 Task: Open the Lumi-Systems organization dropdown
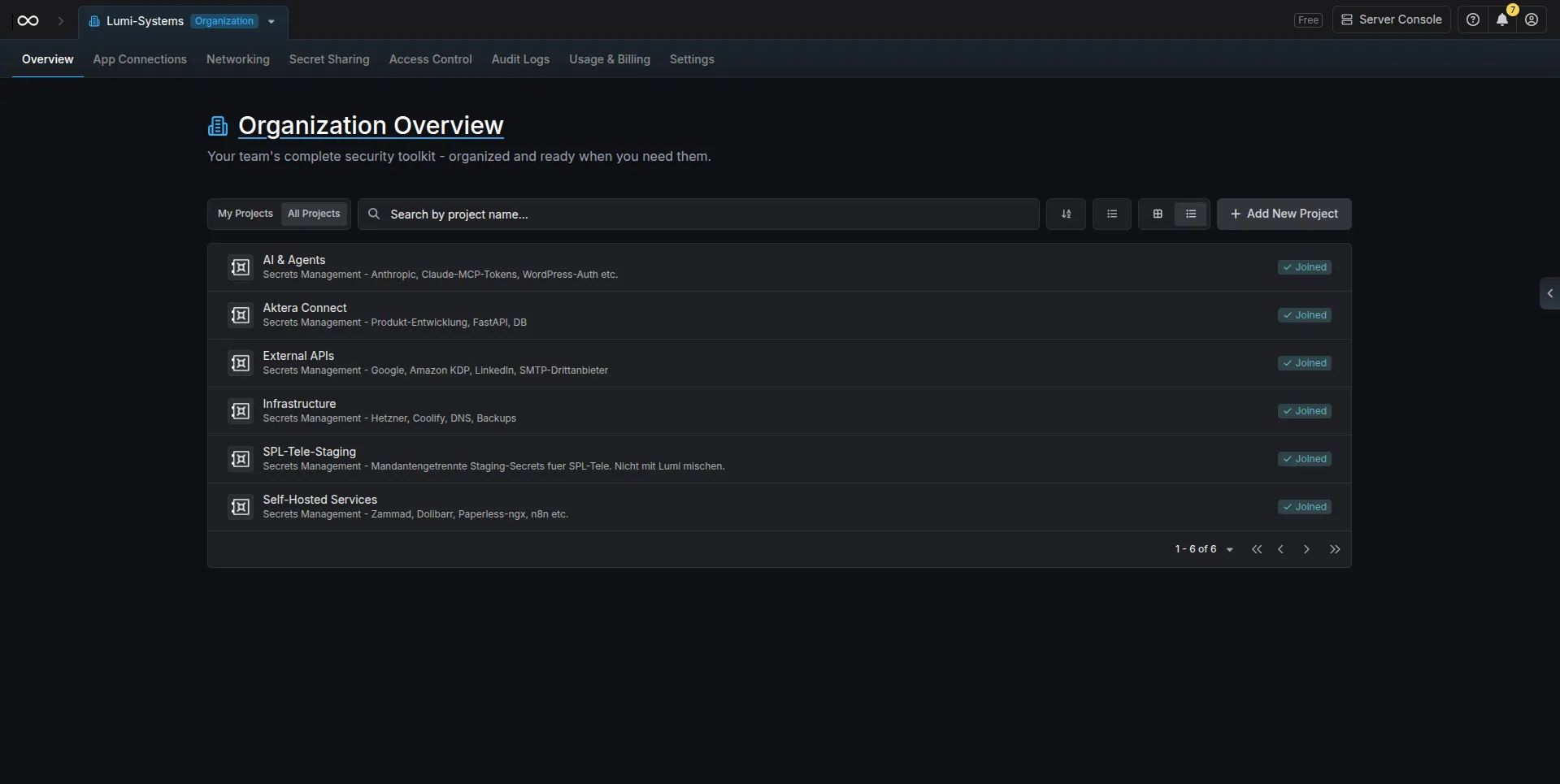point(272,21)
